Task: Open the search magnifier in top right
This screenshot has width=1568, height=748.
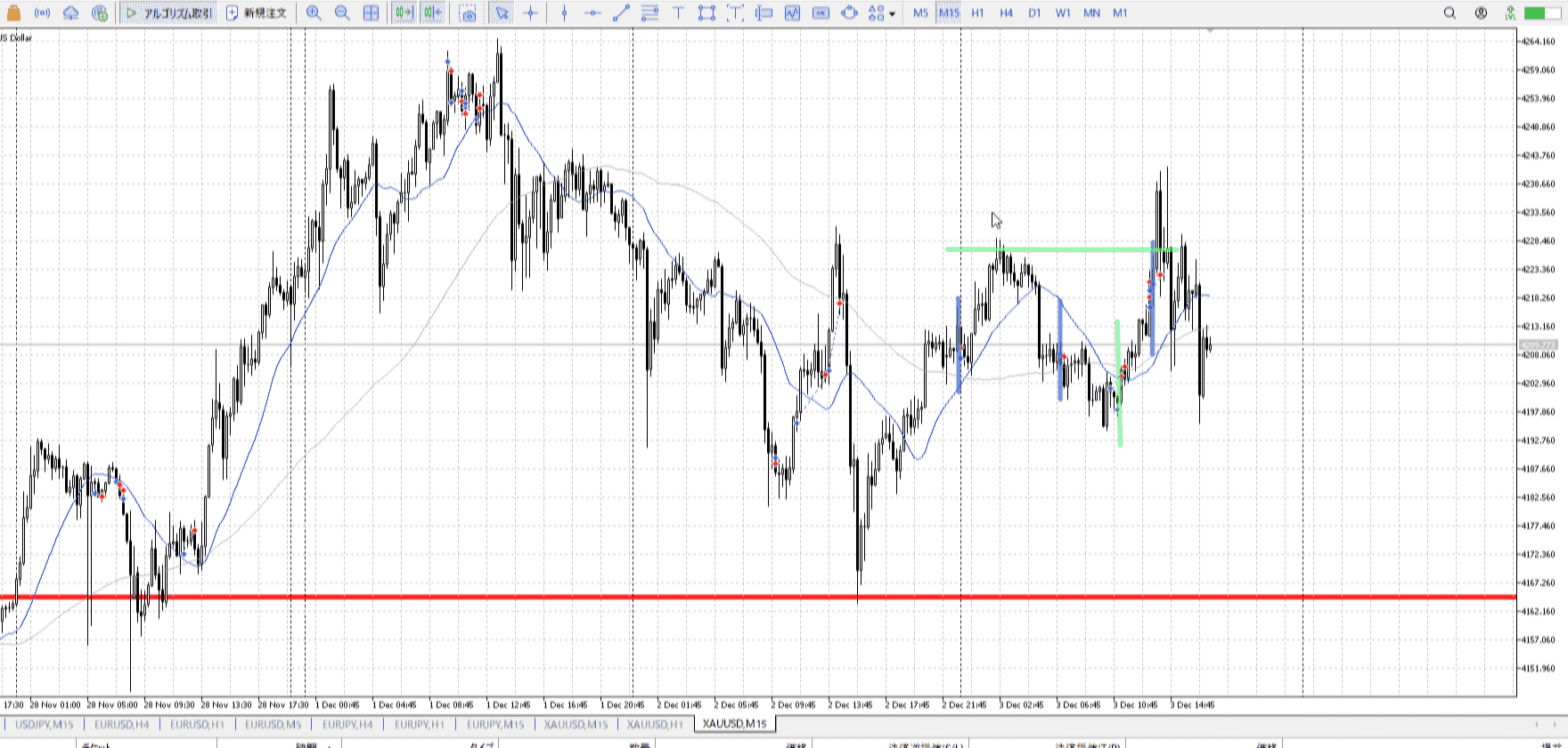Action: click(x=1450, y=13)
